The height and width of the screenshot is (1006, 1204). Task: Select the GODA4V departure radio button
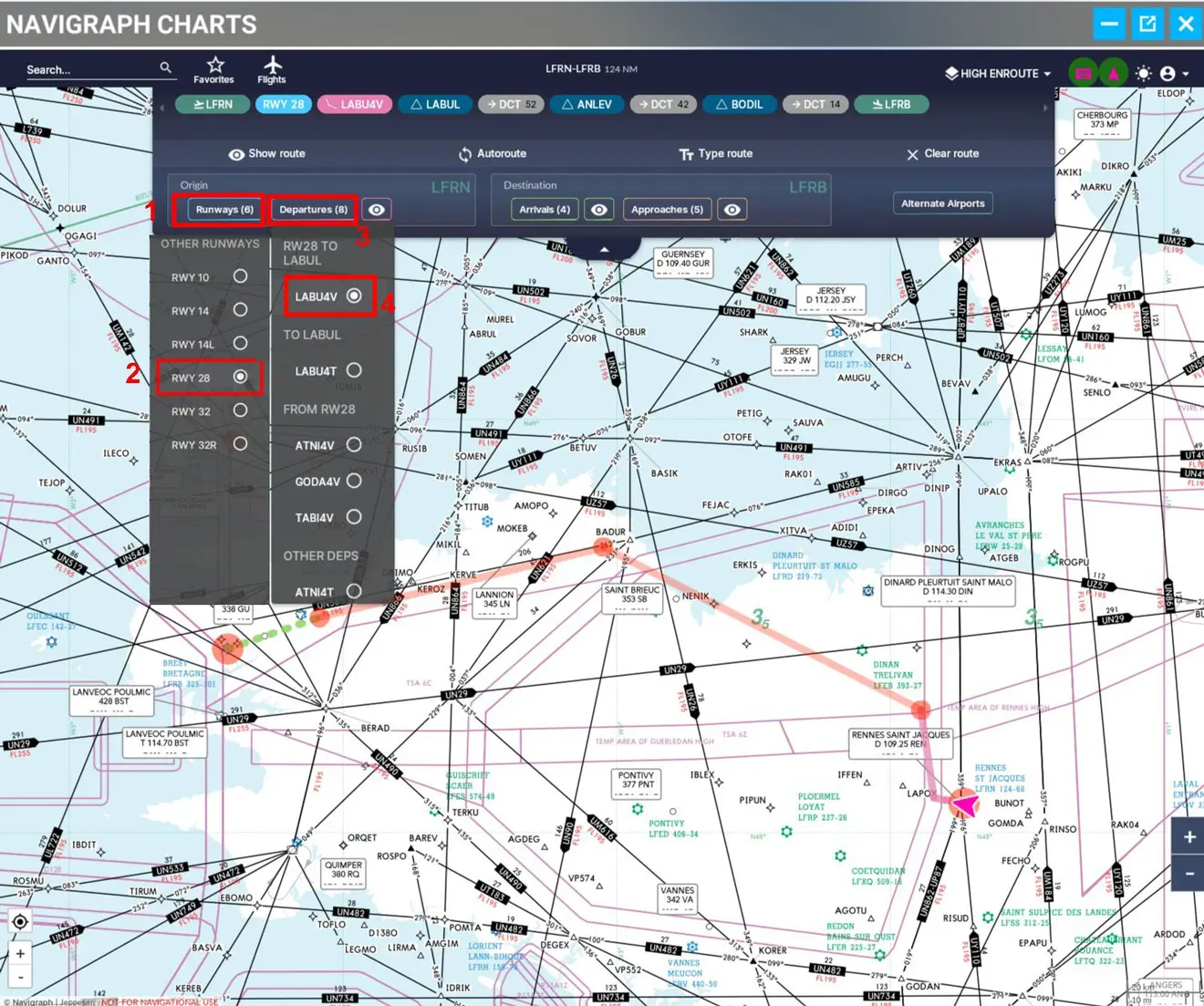(x=354, y=481)
